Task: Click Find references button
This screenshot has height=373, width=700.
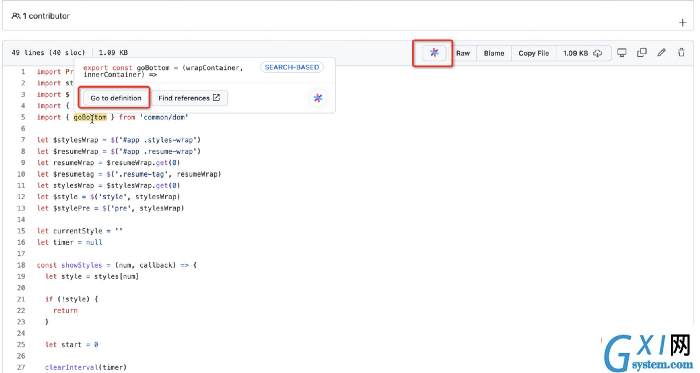Action: click(189, 98)
